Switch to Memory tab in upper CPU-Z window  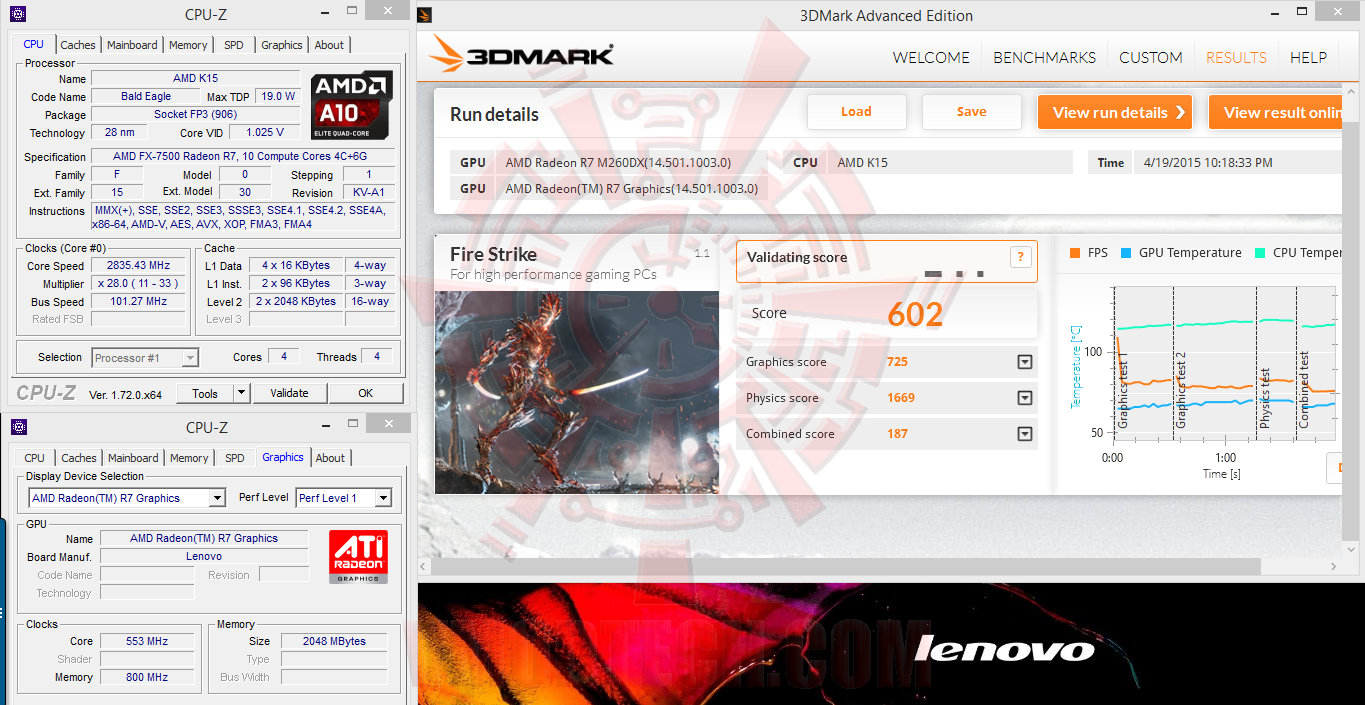(x=188, y=45)
